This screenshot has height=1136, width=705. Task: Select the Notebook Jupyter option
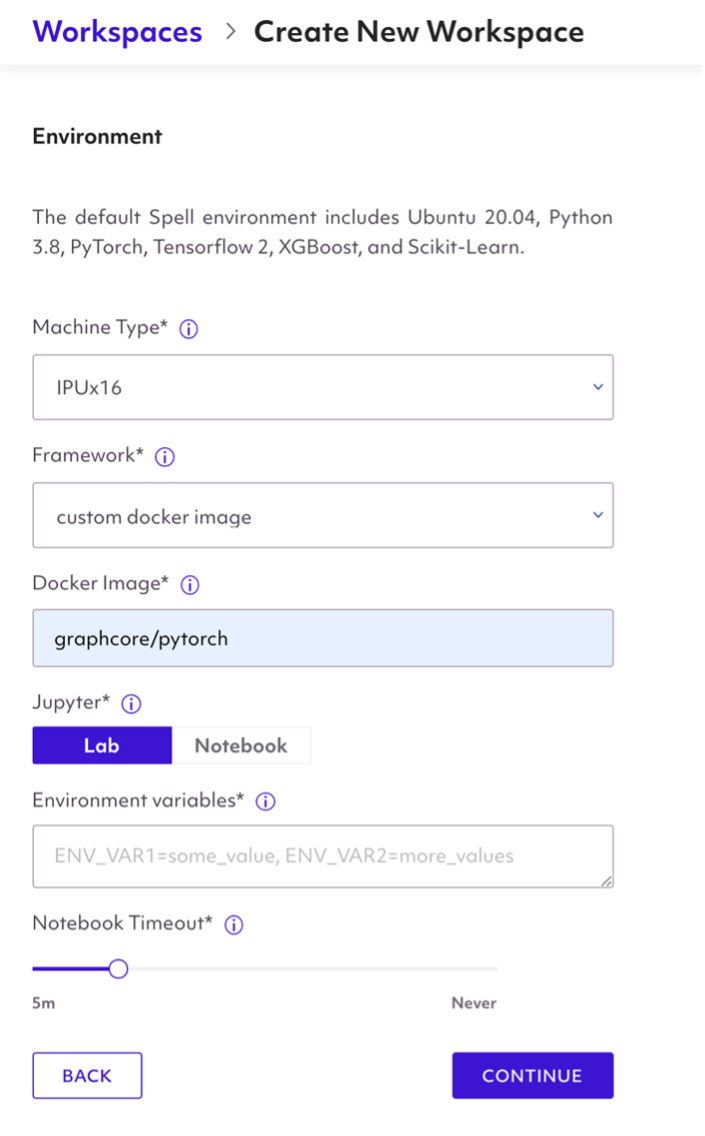(241, 745)
